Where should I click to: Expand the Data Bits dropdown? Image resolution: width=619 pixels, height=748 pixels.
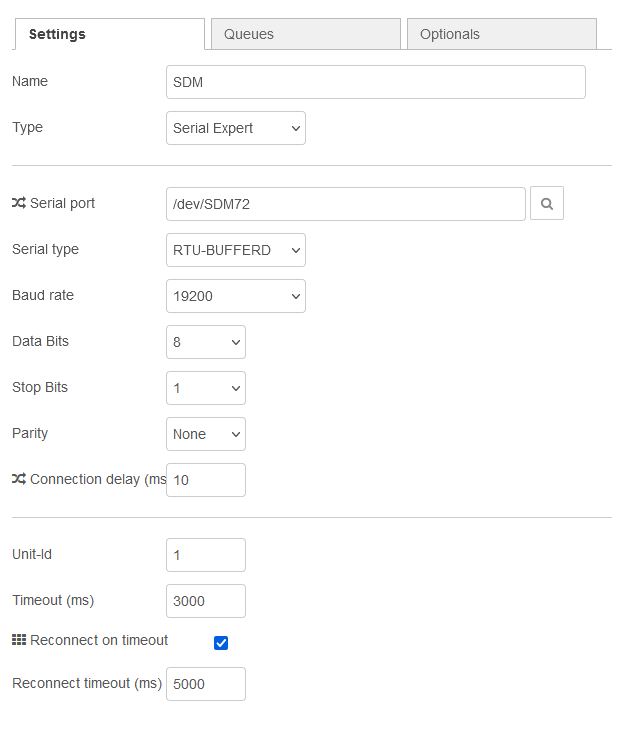pyautogui.click(x=206, y=342)
